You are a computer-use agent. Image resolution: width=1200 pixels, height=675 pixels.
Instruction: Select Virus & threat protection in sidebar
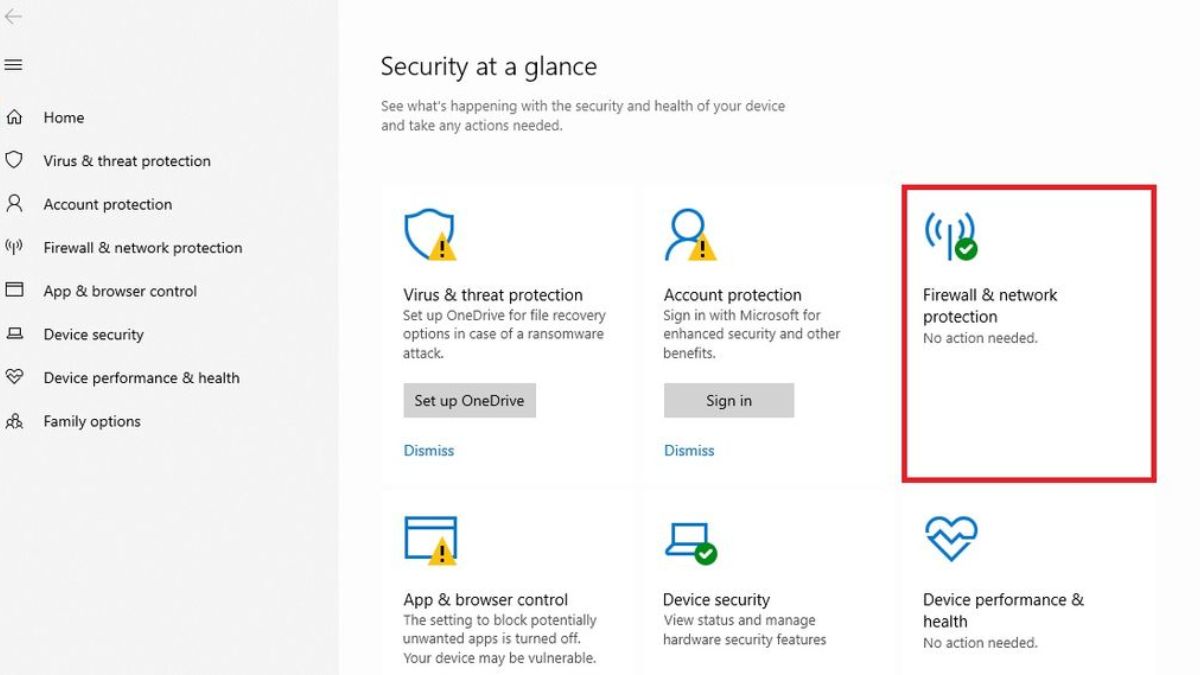pos(127,161)
